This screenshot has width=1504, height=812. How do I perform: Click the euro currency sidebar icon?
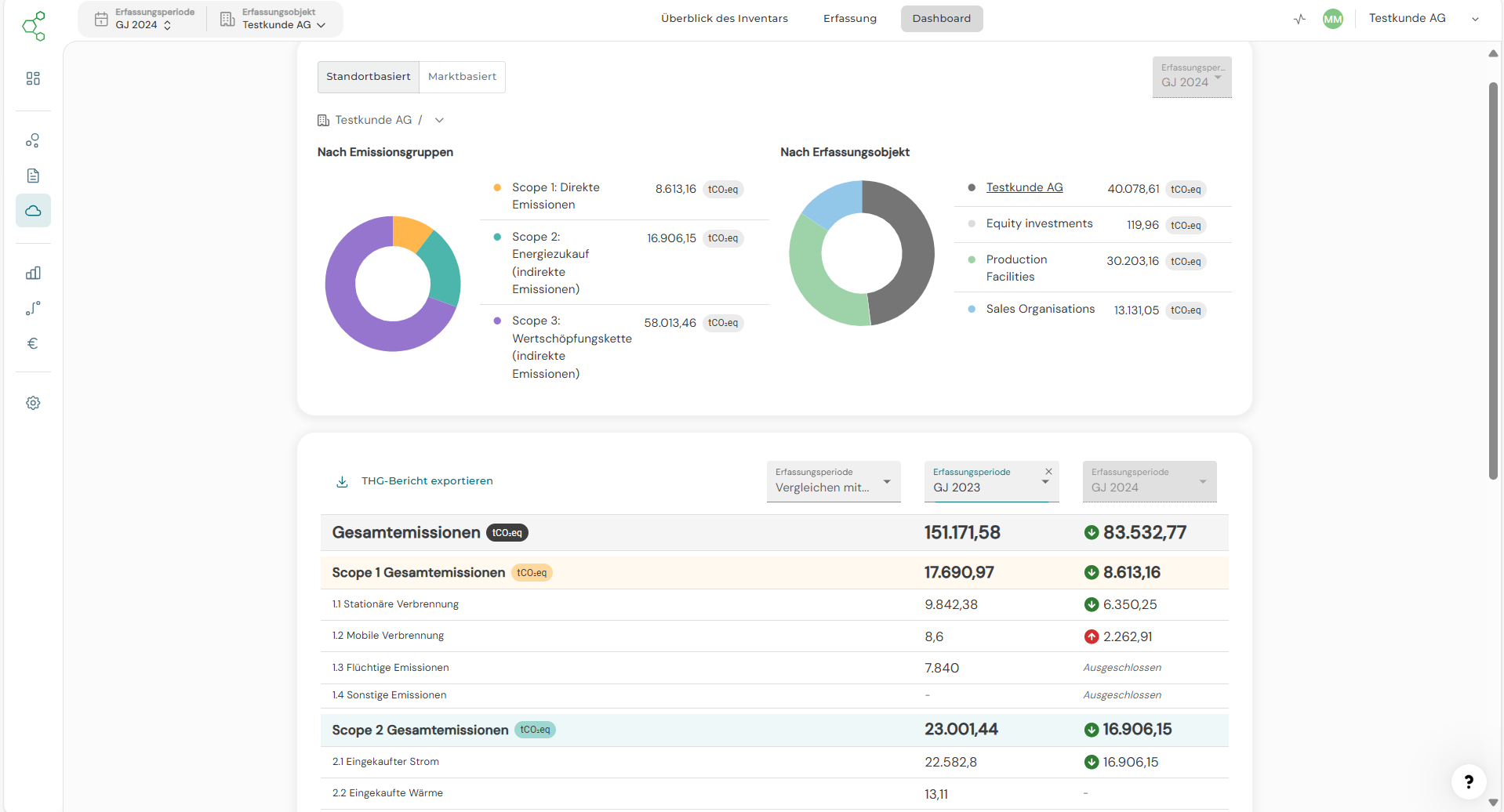[33, 343]
